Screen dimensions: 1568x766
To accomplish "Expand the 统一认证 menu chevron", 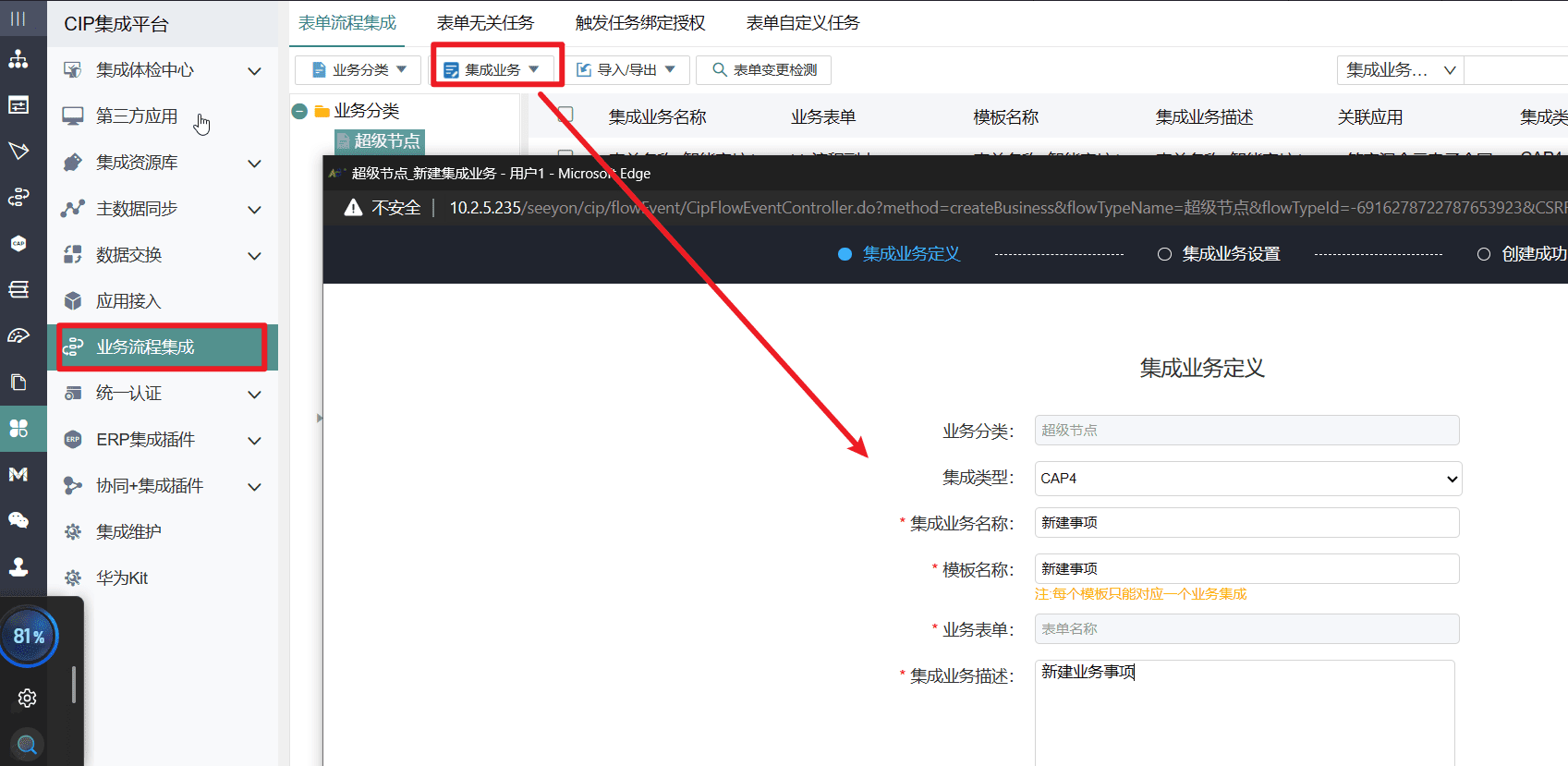I will click(x=255, y=395).
